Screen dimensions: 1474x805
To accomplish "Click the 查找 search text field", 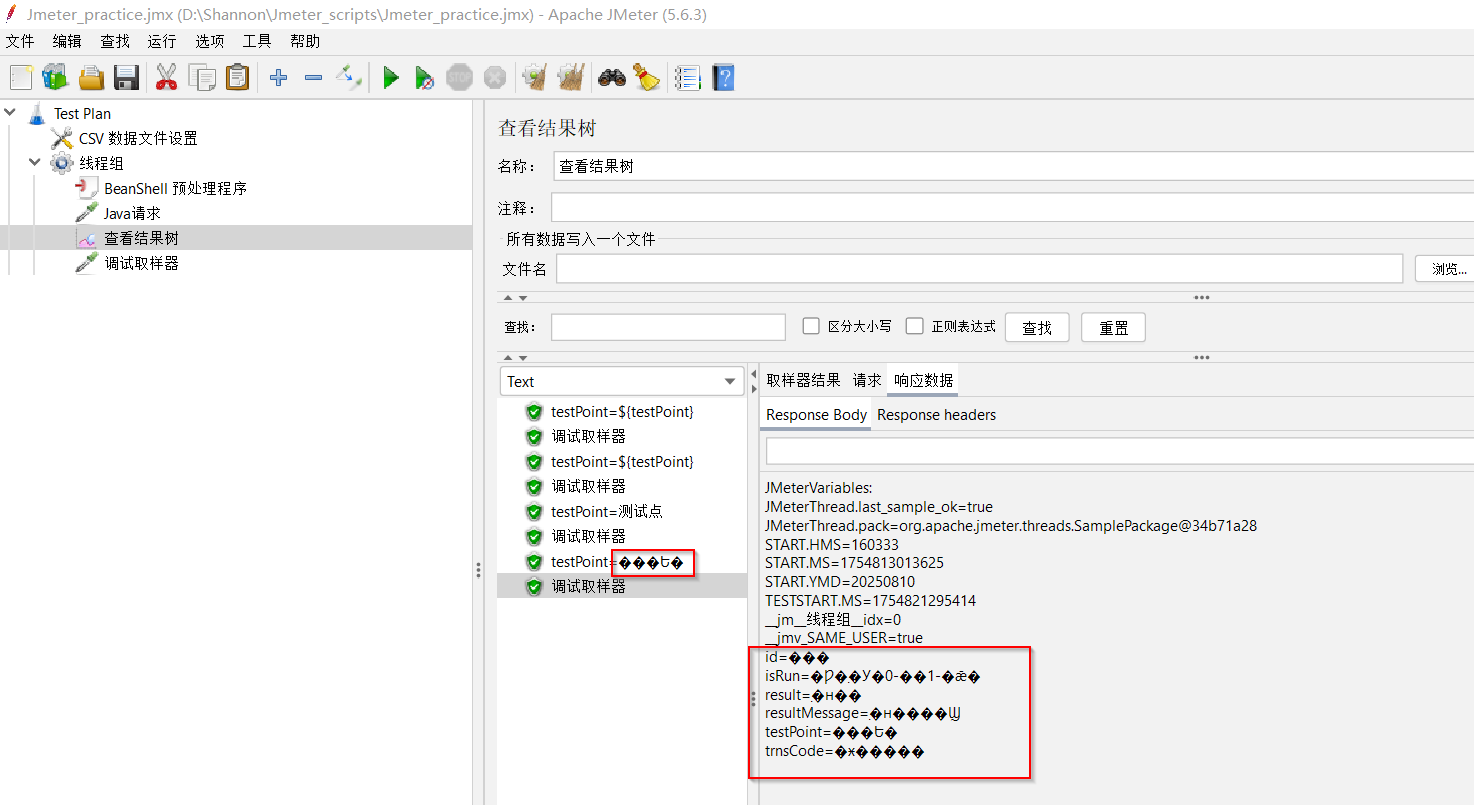I will 668,327.
